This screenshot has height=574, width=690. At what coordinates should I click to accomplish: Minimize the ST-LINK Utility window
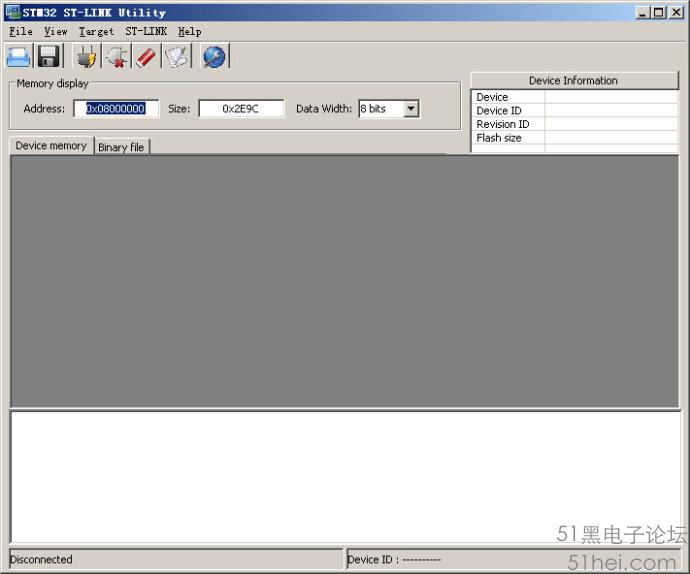(643, 12)
